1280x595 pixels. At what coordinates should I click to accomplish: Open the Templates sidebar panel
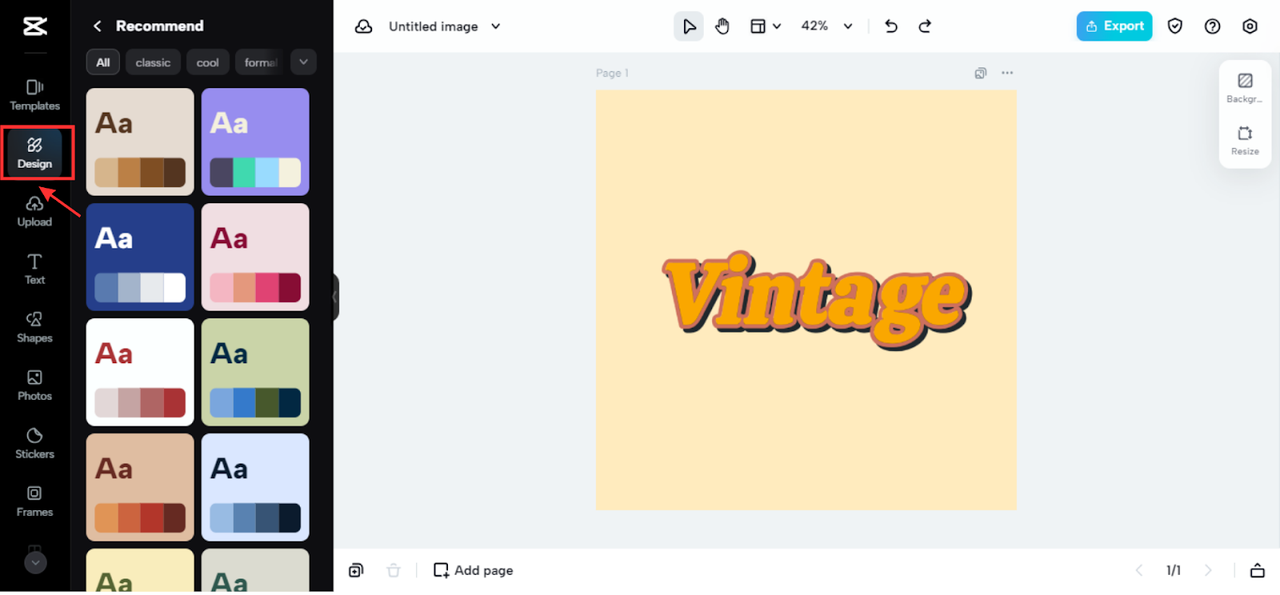pyautogui.click(x=34, y=95)
